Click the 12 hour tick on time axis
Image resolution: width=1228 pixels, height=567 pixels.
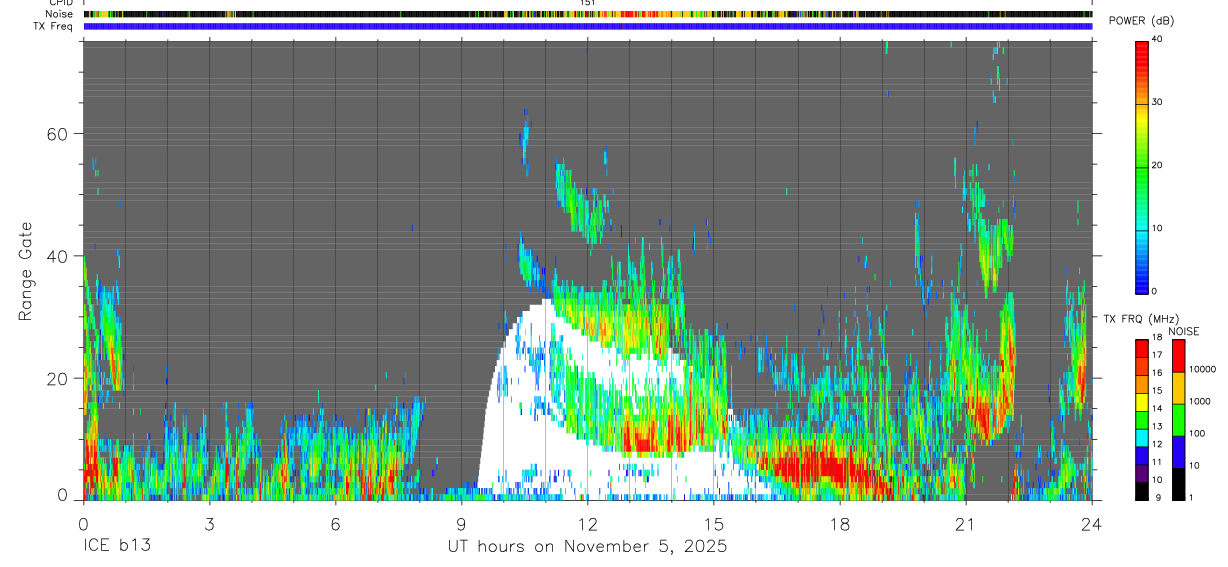click(x=587, y=525)
